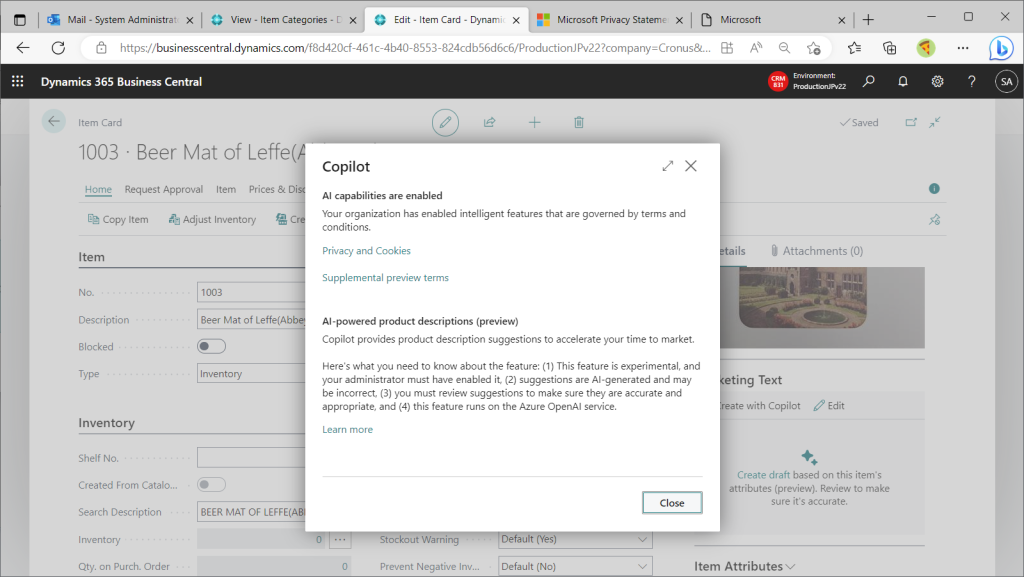The height and width of the screenshot is (577, 1024).
Task: Open the help question mark icon
Action: 972,81
